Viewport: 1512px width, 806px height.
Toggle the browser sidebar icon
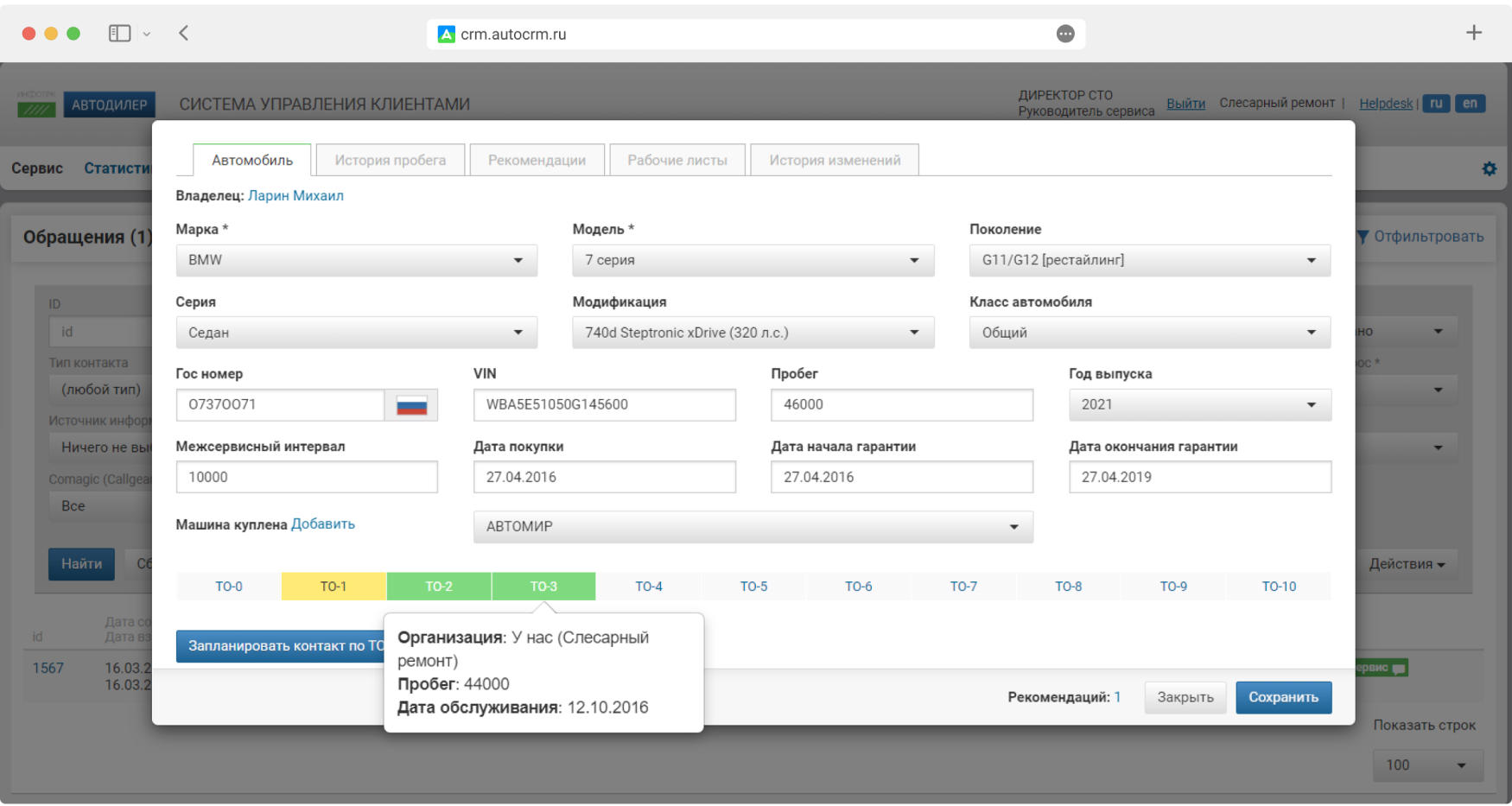click(x=119, y=34)
